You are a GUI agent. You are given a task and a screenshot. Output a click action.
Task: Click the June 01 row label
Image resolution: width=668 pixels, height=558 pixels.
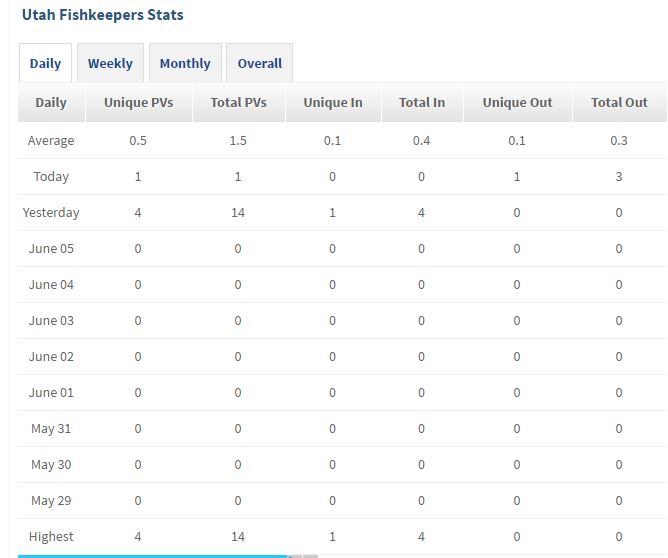coord(51,392)
